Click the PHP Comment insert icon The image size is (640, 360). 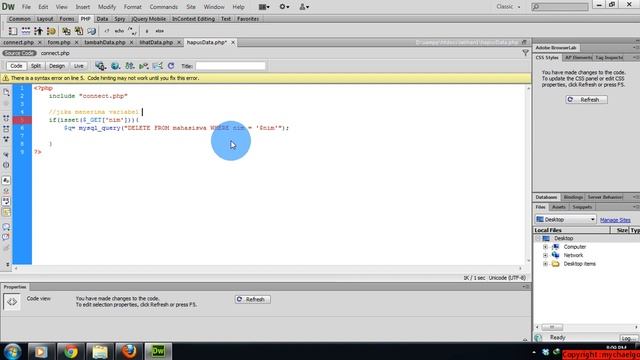(132, 31)
